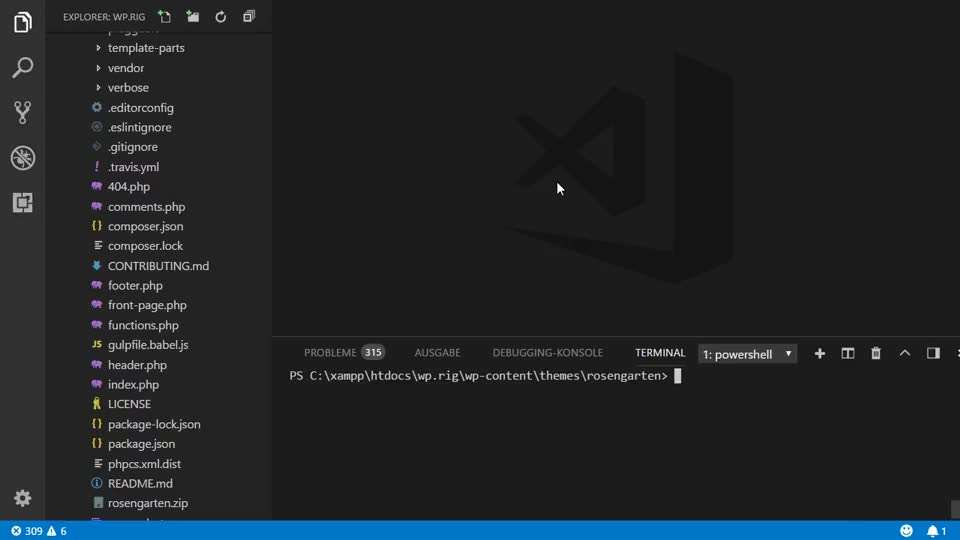Switch to the PROBLEME tab
The width and height of the screenshot is (960, 540).
pyautogui.click(x=330, y=353)
